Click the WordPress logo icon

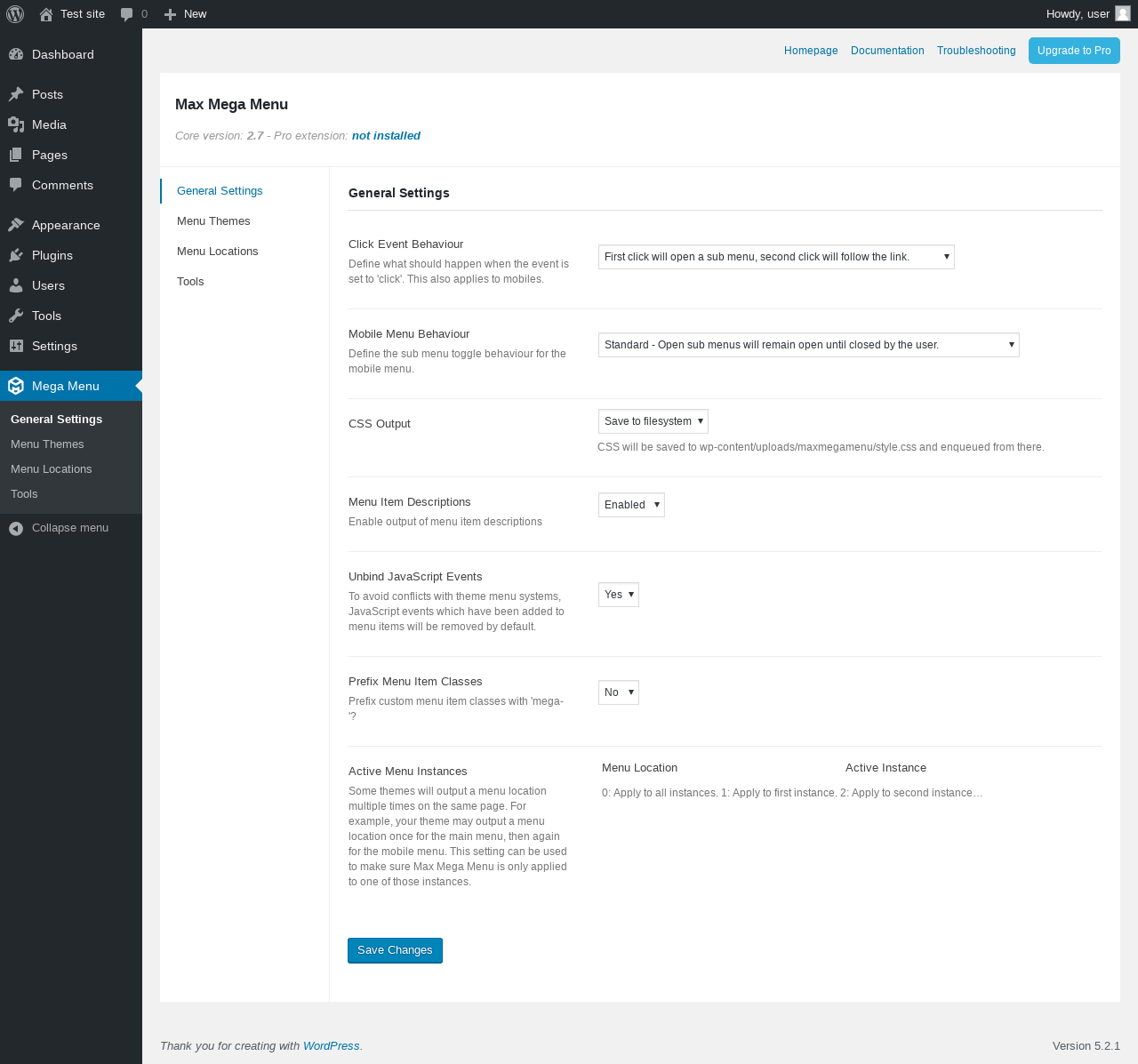(15, 14)
